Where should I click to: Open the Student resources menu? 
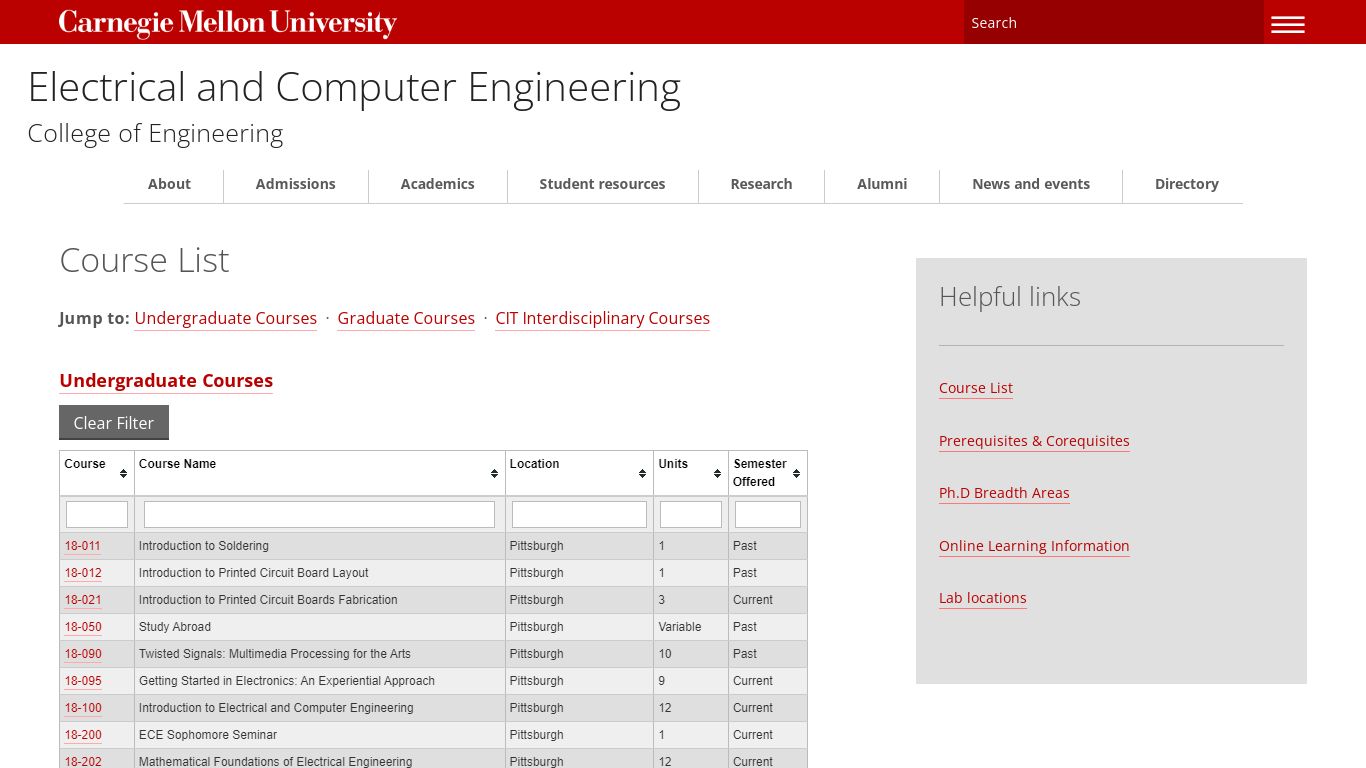602,184
